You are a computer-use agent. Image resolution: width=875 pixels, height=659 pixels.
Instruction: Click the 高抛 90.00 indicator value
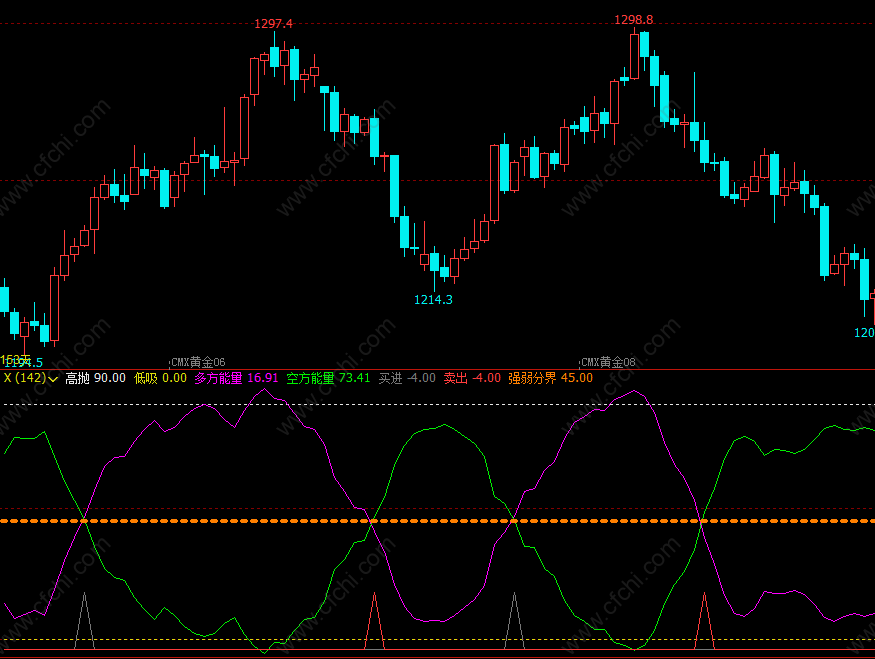coord(95,378)
